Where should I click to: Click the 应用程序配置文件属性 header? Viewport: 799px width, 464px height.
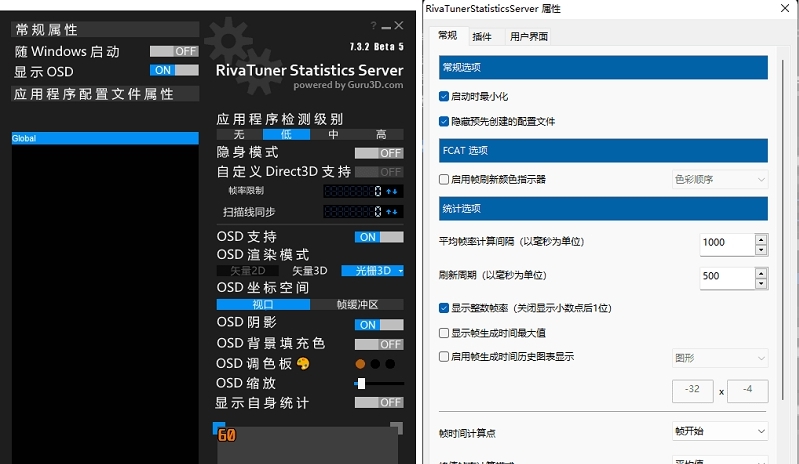(x=105, y=94)
